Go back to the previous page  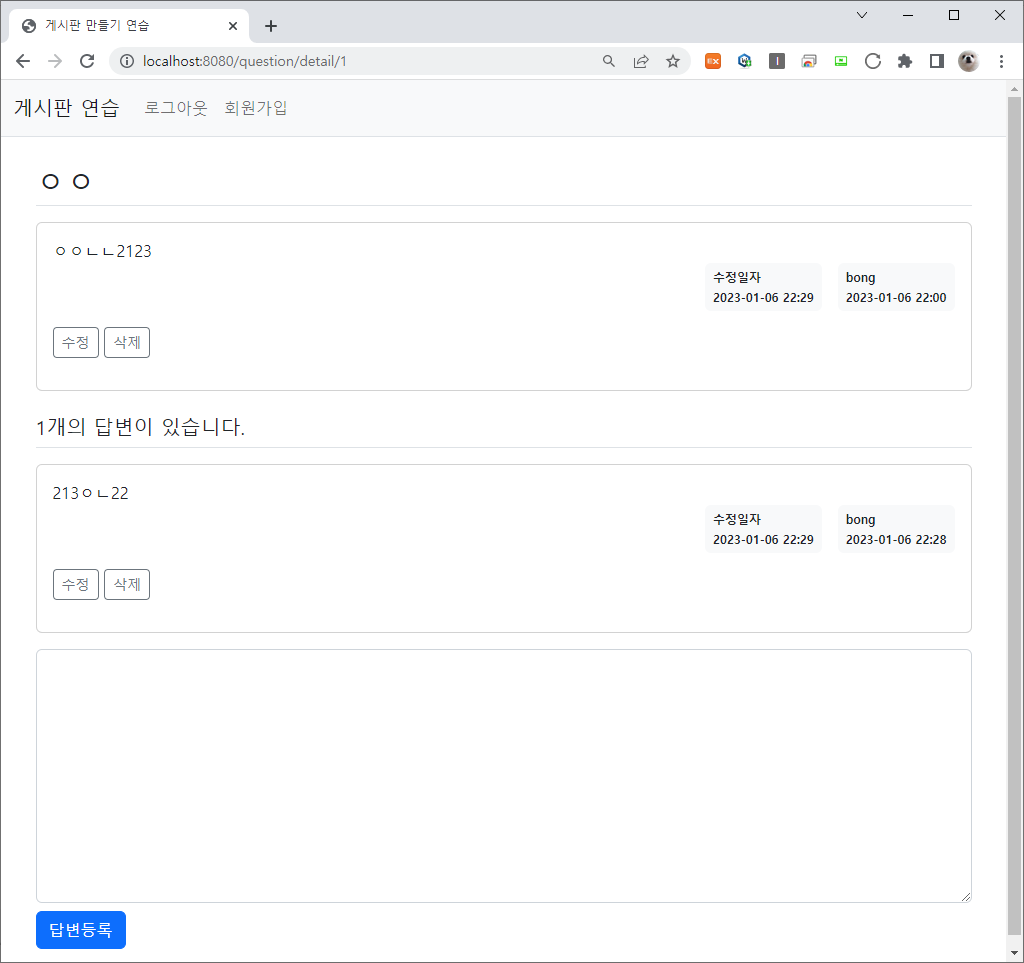[23, 61]
